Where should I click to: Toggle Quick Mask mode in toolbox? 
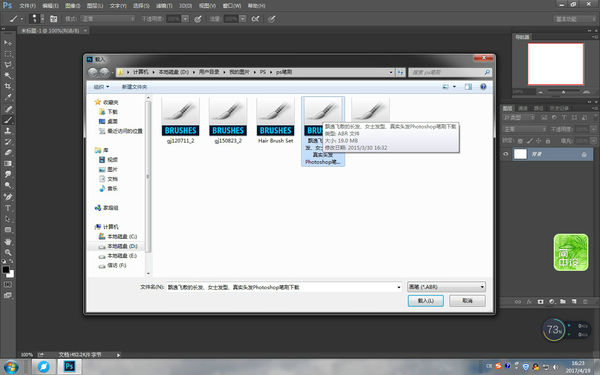[8, 285]
